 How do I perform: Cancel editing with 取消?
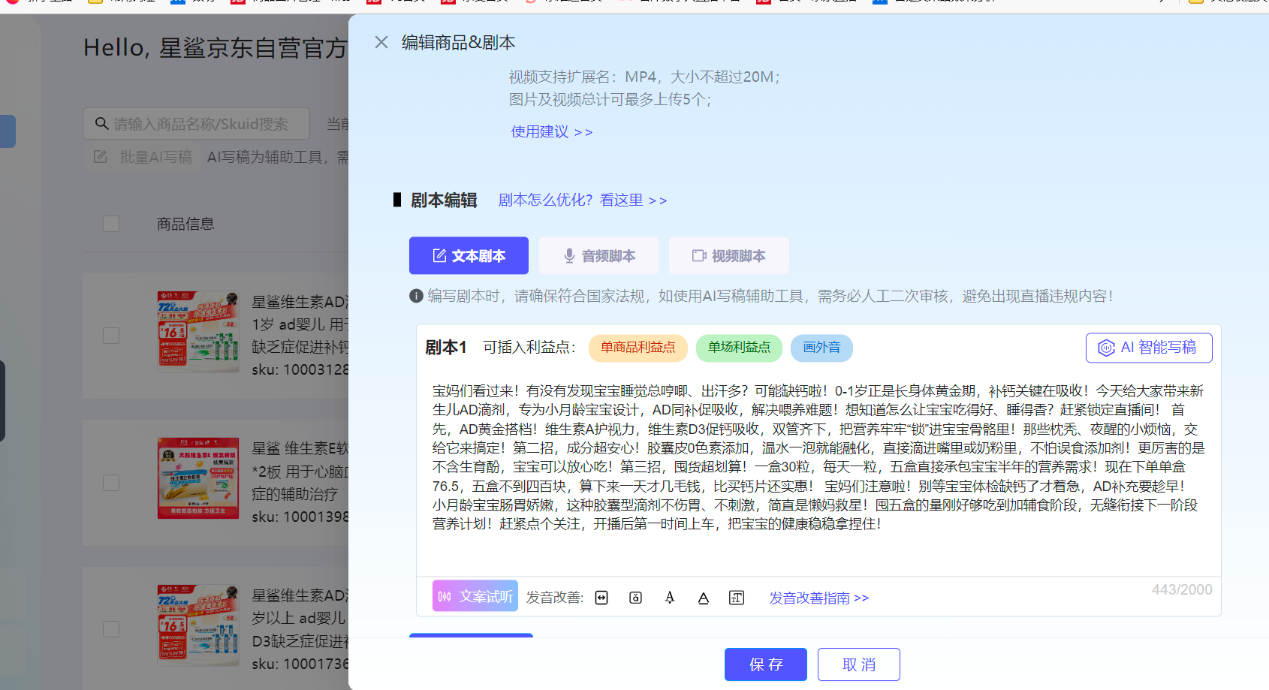coord(859,665)
